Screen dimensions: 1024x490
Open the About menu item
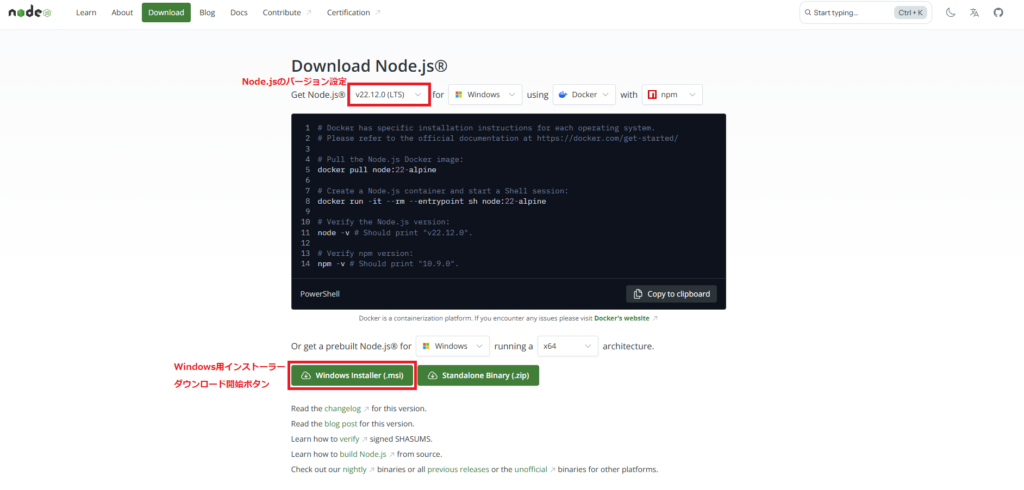122,12
